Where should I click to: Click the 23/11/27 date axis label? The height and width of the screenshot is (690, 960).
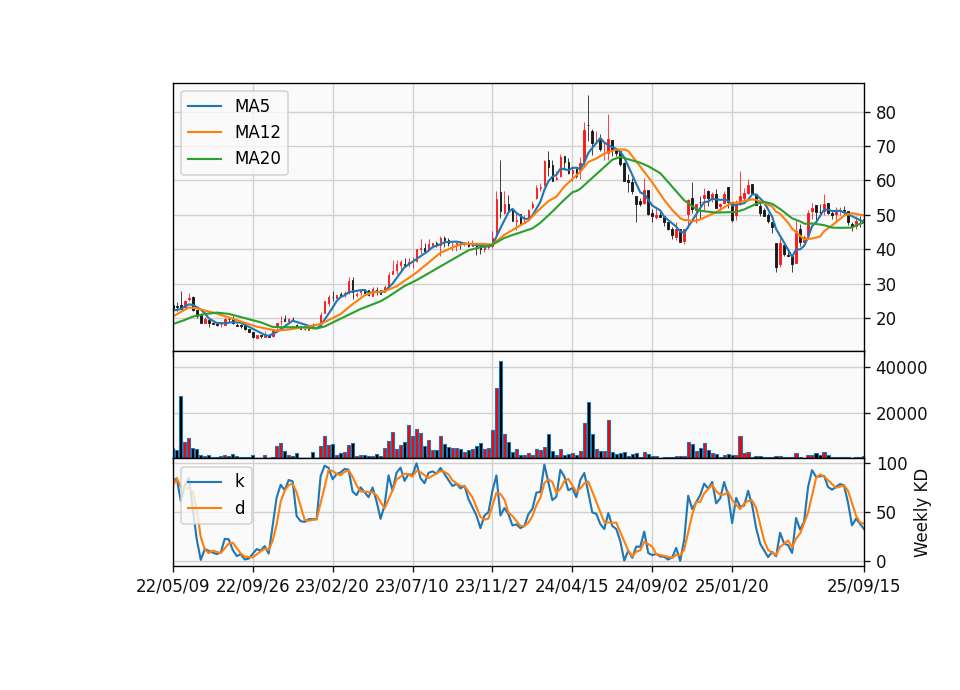pyautogui.click(x=492, y=586)
